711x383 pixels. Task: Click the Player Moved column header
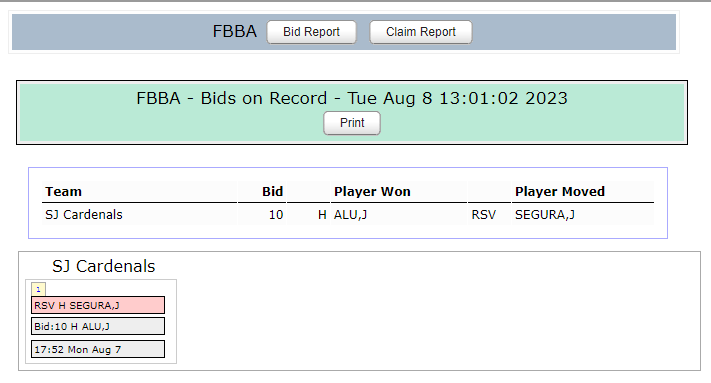pyautogui.click(x=560, y=191)
